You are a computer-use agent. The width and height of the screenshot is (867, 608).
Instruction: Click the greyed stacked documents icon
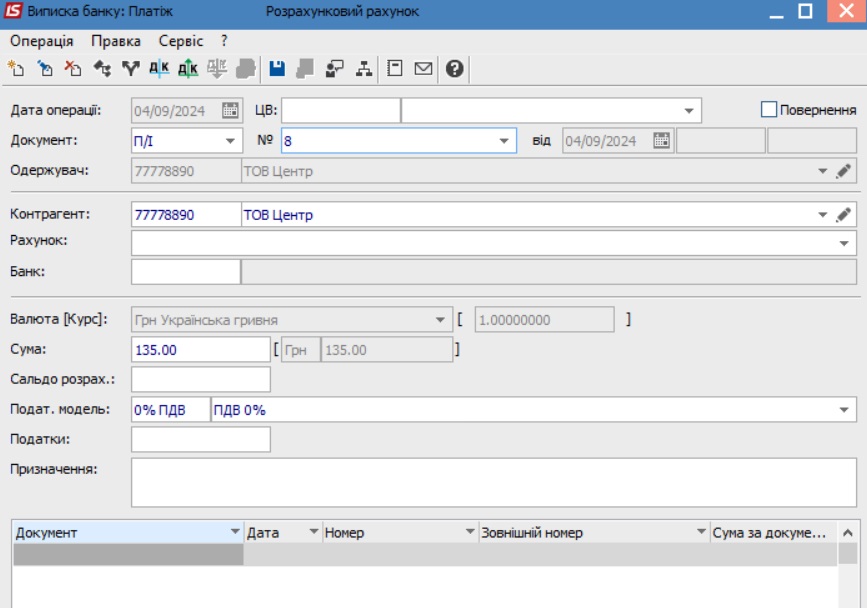pos(246,69)
